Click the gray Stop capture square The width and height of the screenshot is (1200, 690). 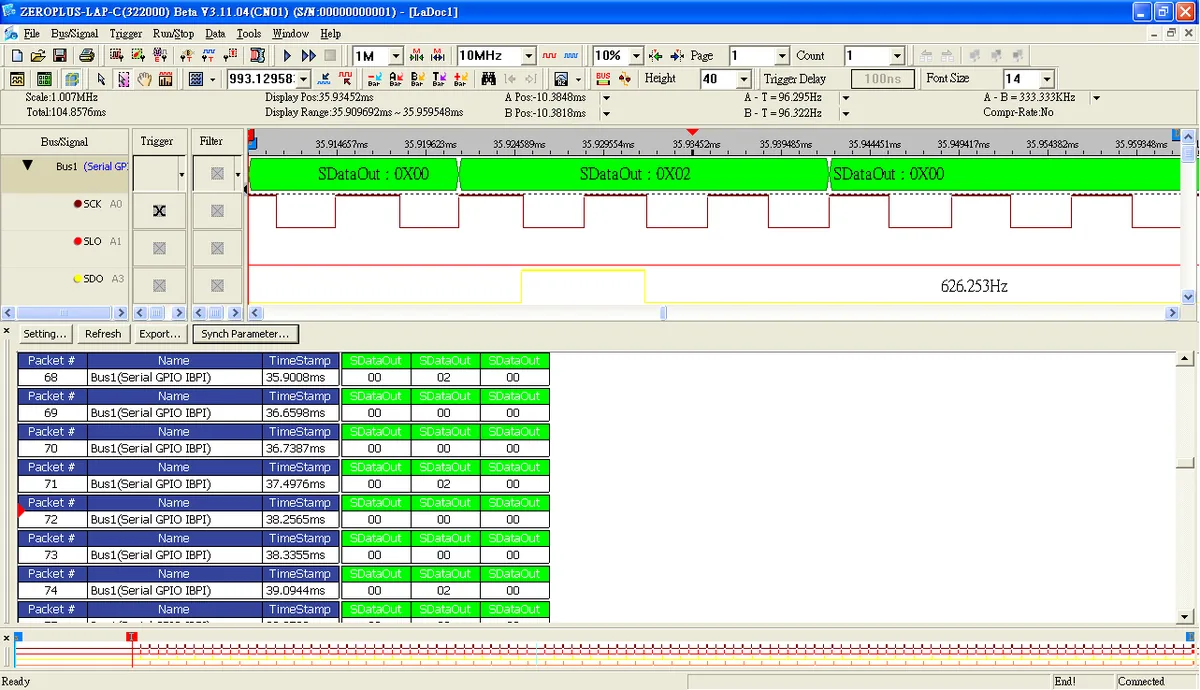(x=330, y=56)
